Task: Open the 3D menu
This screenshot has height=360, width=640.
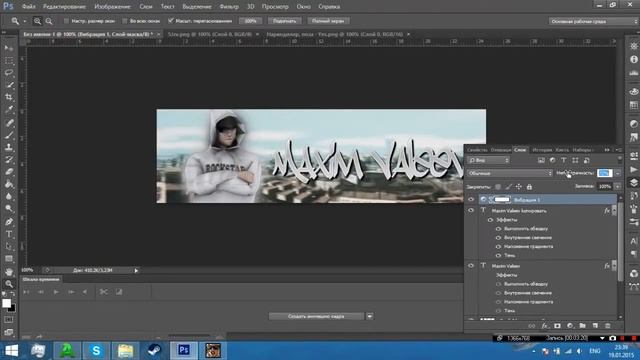Action: click(251, 7)
